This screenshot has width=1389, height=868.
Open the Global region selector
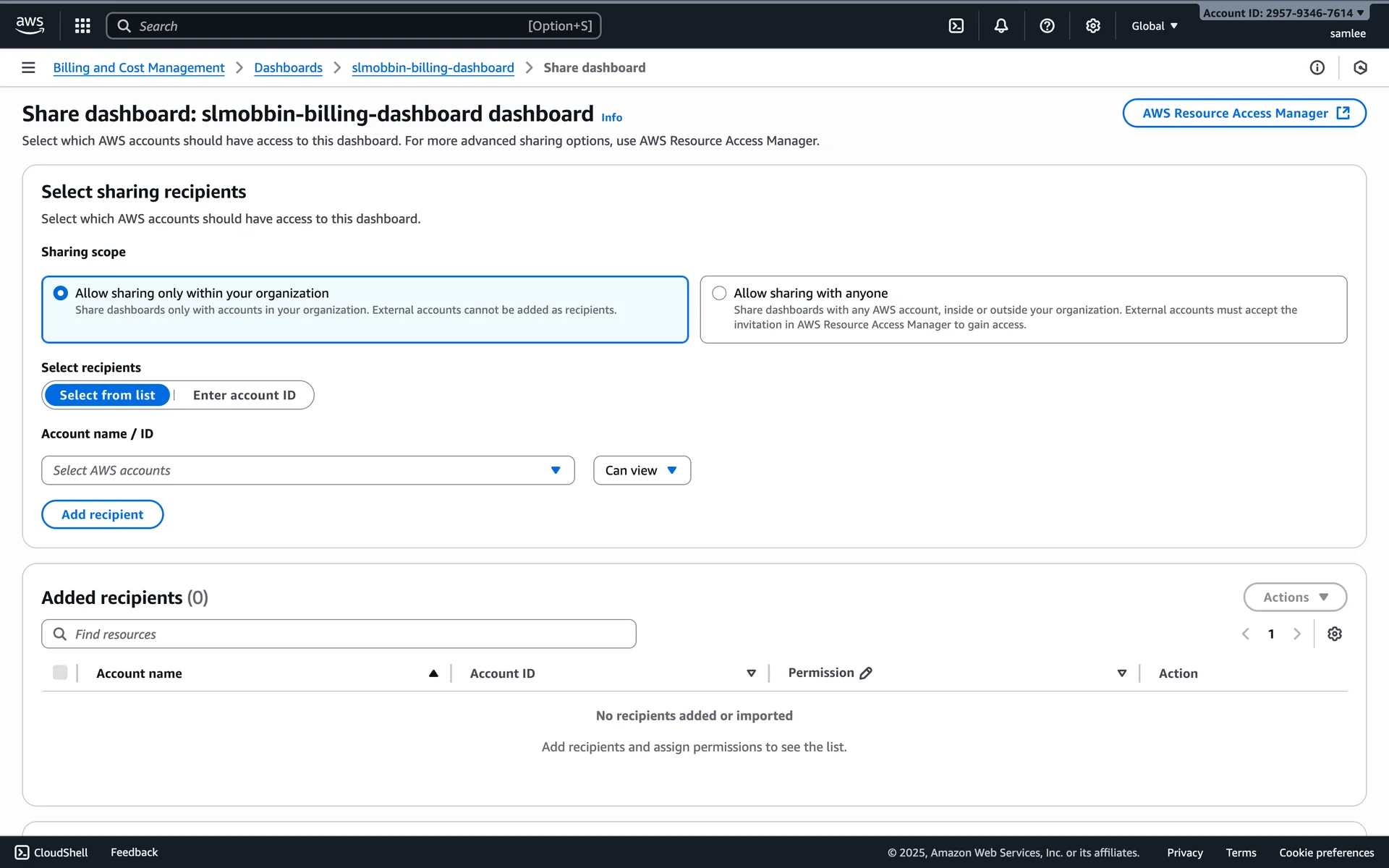click(1154, 26)
